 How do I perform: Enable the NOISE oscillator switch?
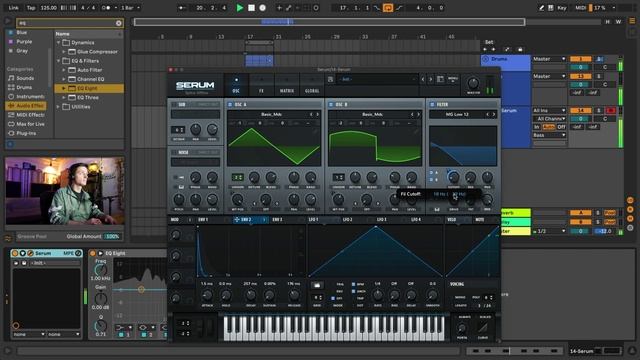click(174, 153)
